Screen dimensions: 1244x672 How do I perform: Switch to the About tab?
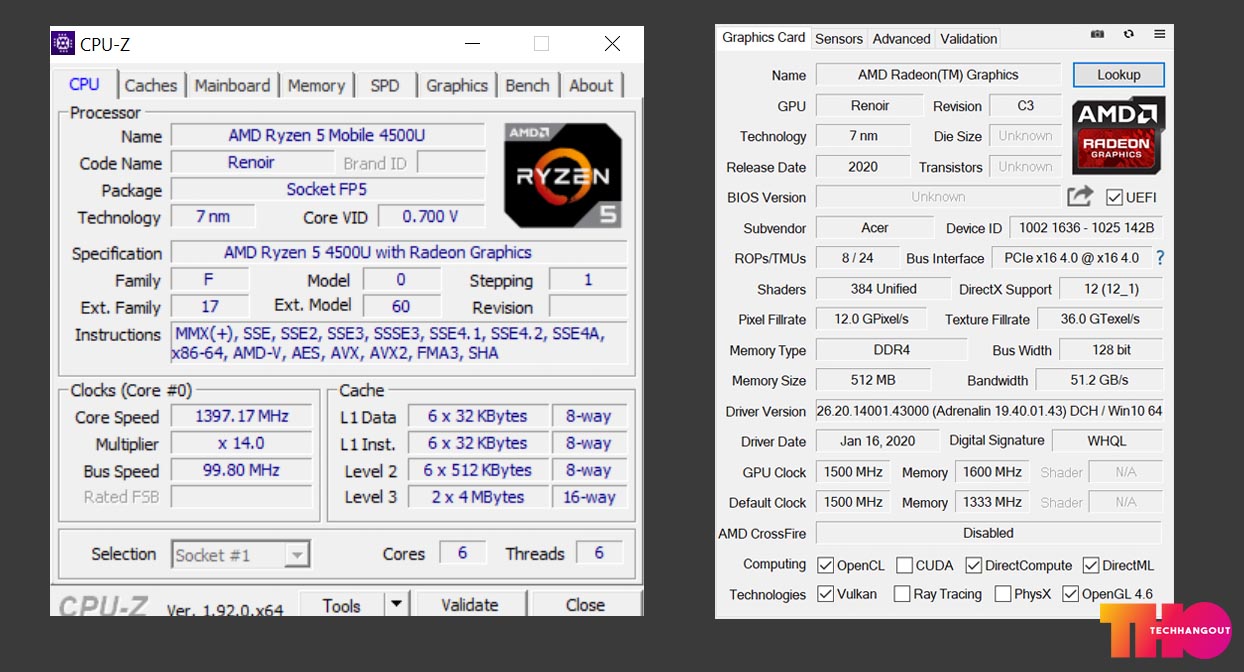pyautogui.click(x=591, y=86)
